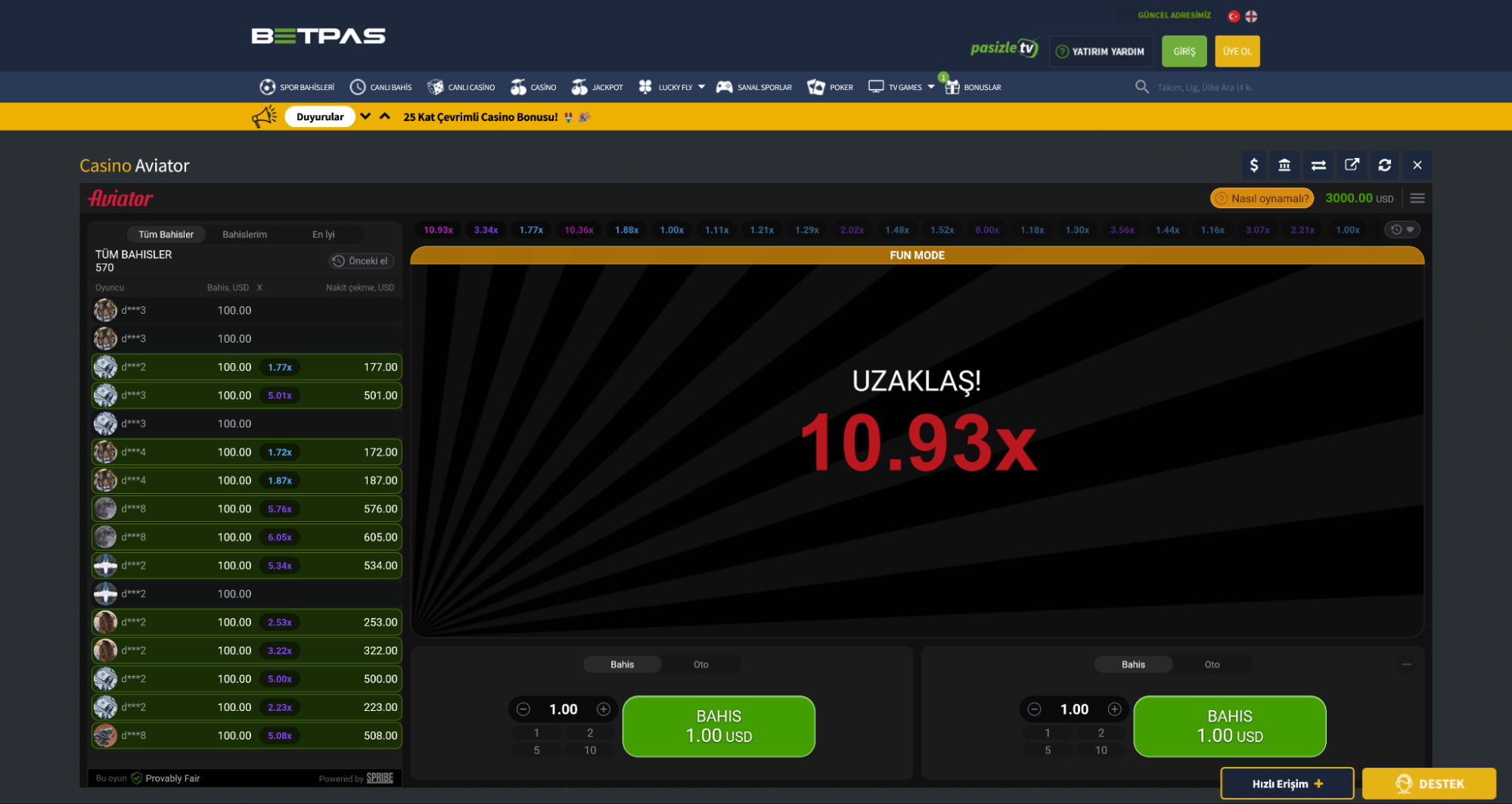Open the Aviator hamburger menu
The image size is (1512, 804).
coord(1417,198)
